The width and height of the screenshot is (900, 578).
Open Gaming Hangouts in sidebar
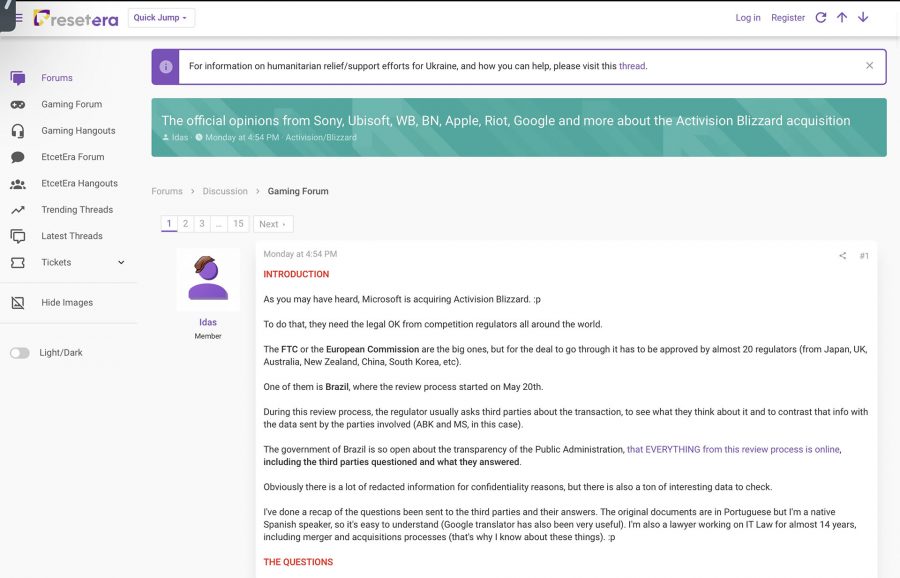(78, 131)
